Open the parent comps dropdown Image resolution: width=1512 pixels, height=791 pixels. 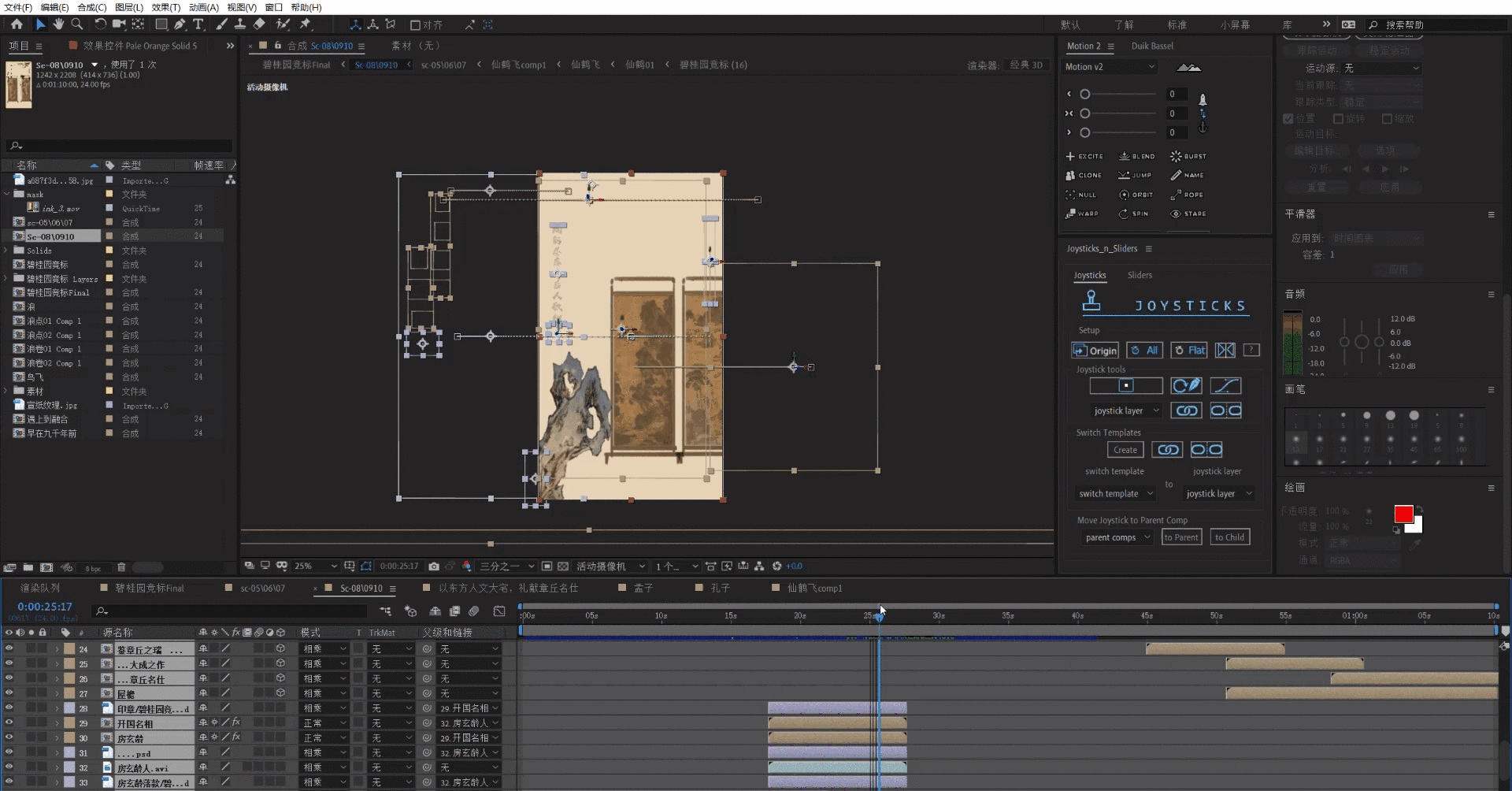pyautogui.click(x=1117, y=537)
